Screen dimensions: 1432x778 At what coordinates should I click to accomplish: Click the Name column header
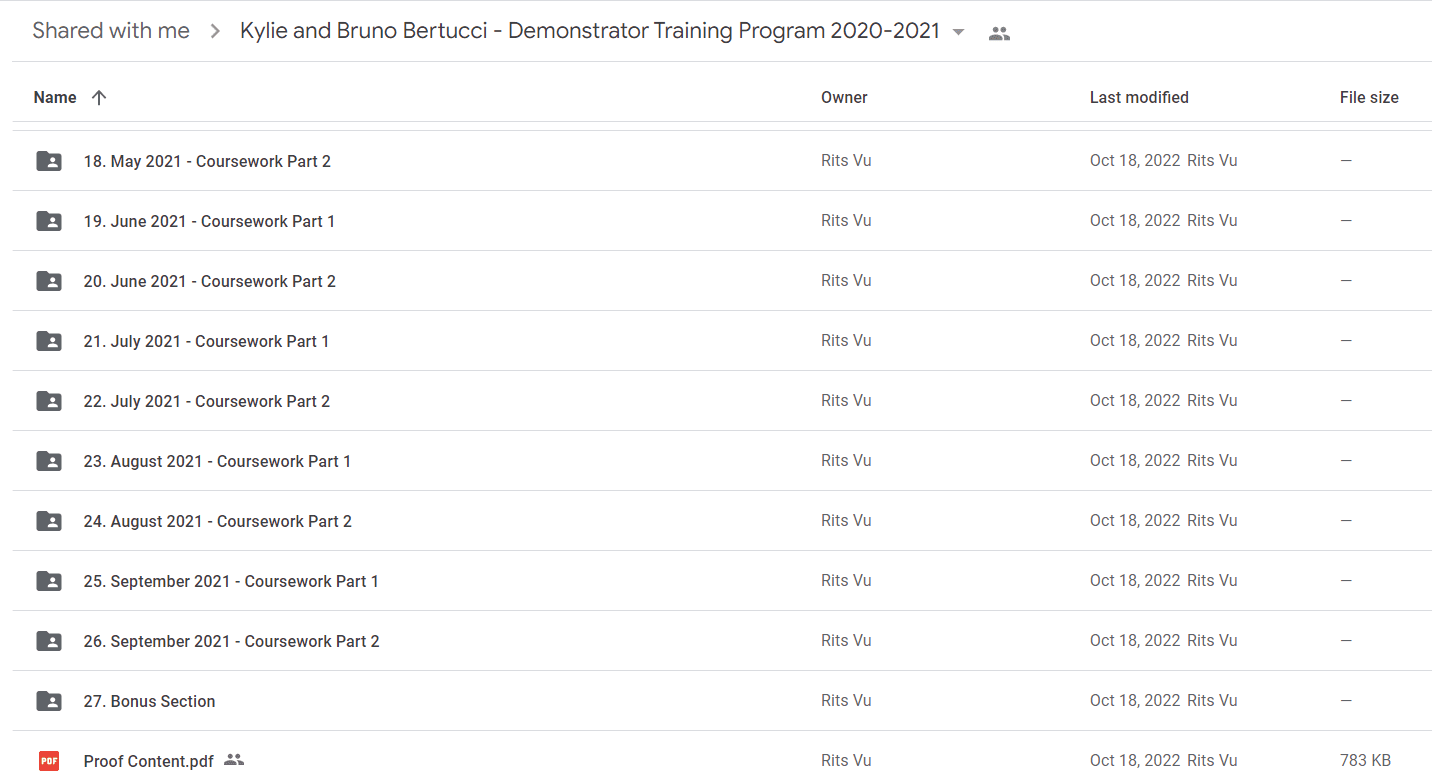click(x=55, y=97)
